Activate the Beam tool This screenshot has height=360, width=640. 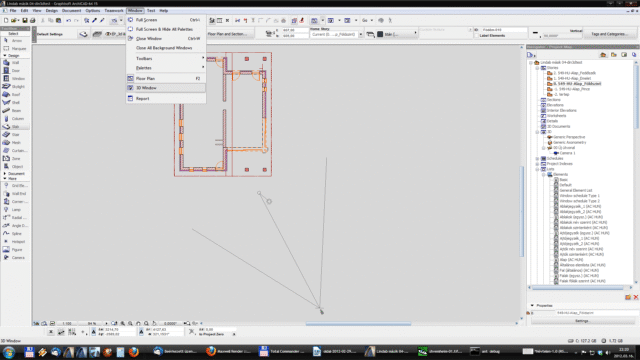(16, 111)
